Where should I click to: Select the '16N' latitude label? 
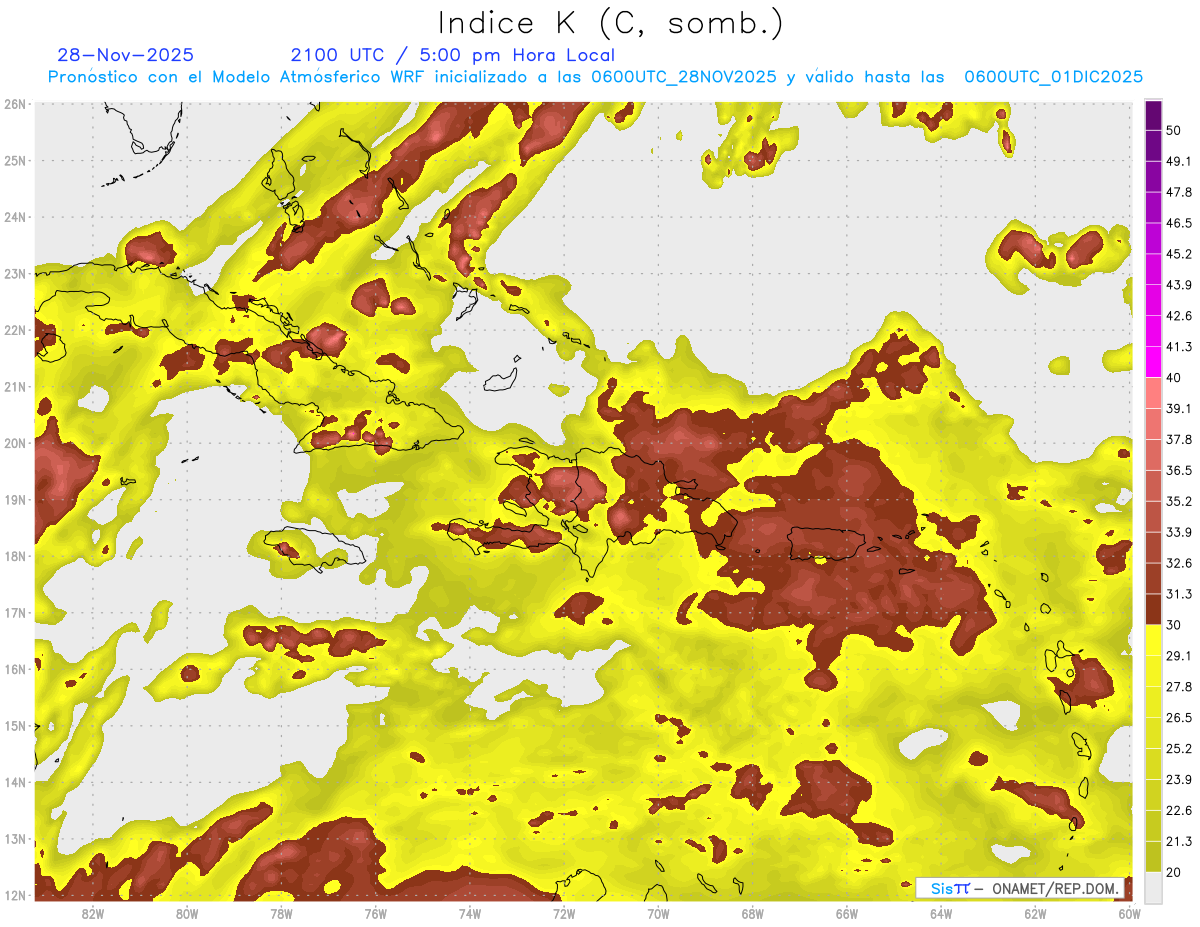[x=15, y=669]
